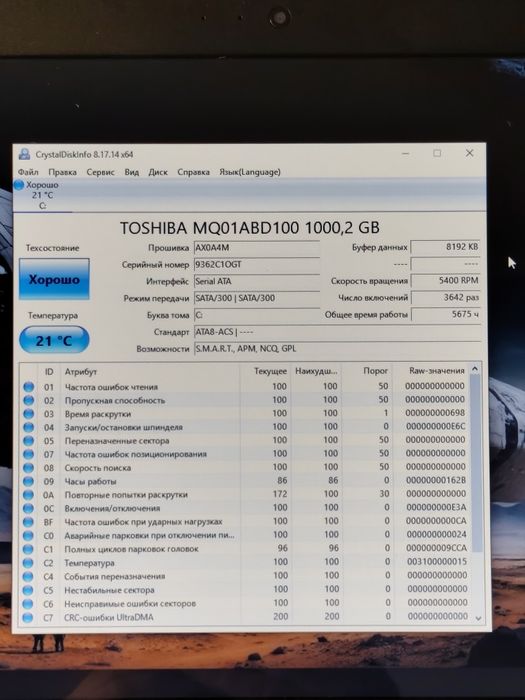The image size is (525, 700).
Task: Click the Скорость вращения value 5400 RPM
Action: click(x=445, y=281)
